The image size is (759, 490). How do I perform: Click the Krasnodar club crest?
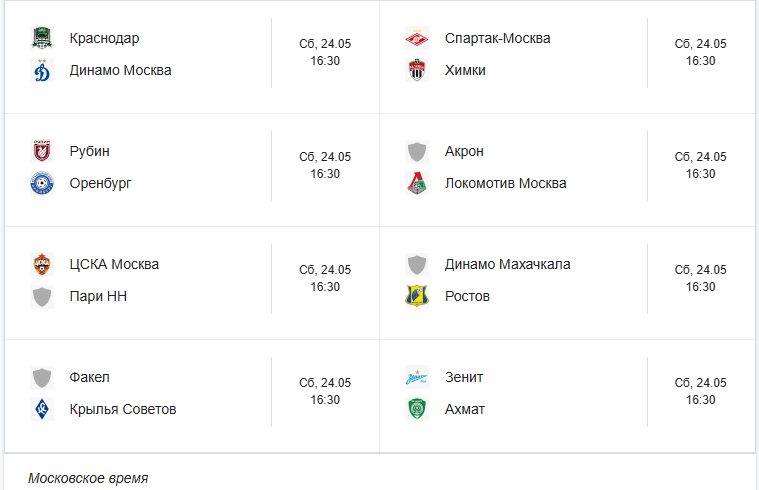click(x=42, y=38)
